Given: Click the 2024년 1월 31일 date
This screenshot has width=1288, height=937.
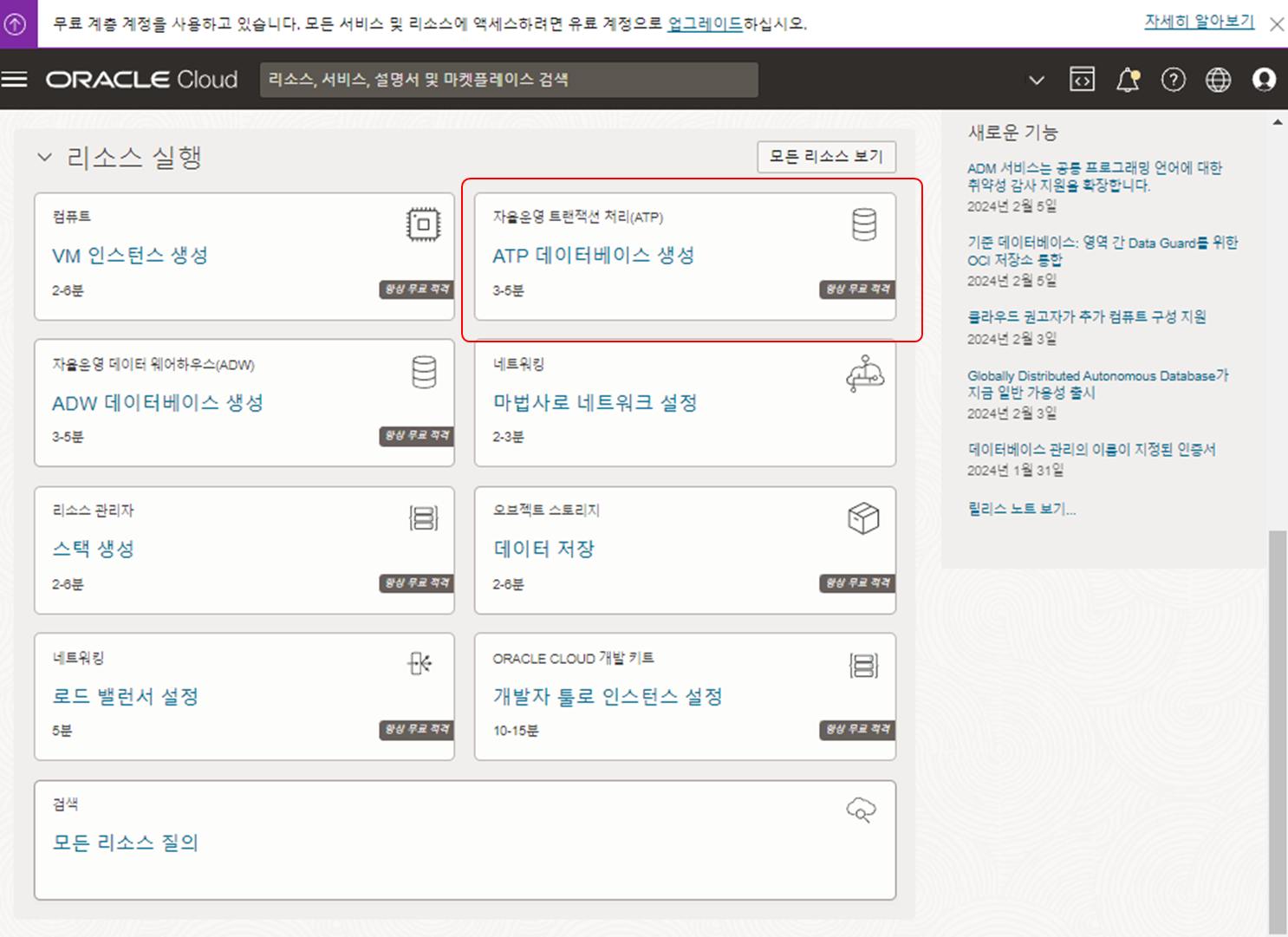Looking at the screenshot, I should [1015, 471].
